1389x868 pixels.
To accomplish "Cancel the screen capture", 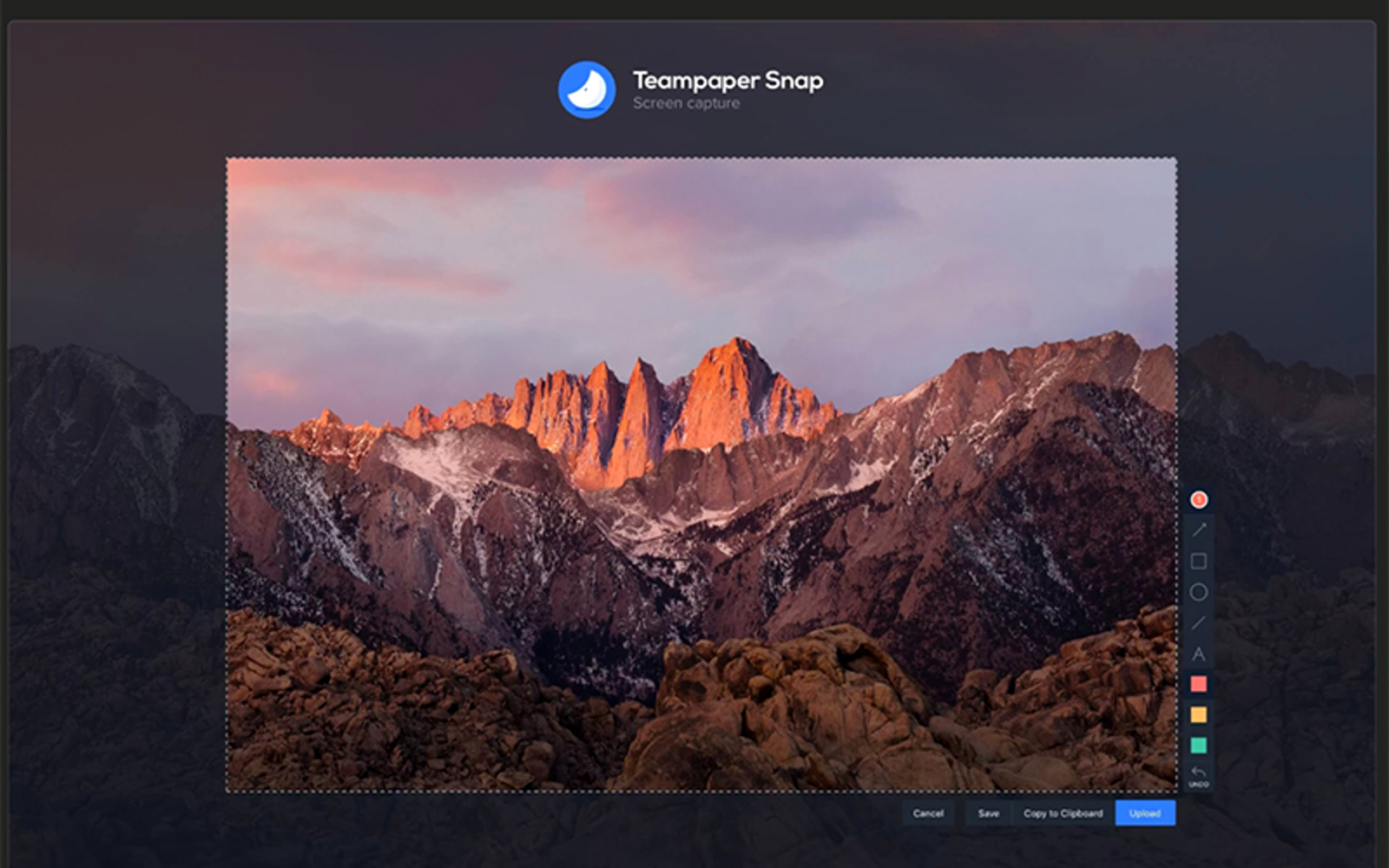I will pos(928,813).
